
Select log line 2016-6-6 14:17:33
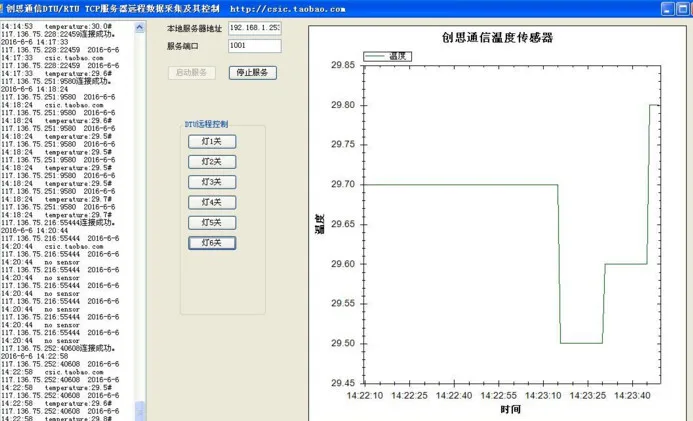click(x=34, y=42)
